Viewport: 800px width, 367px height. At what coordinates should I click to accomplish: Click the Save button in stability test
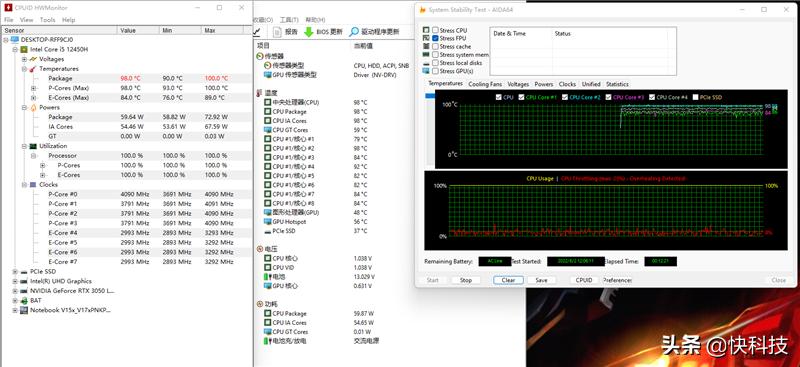541,280
